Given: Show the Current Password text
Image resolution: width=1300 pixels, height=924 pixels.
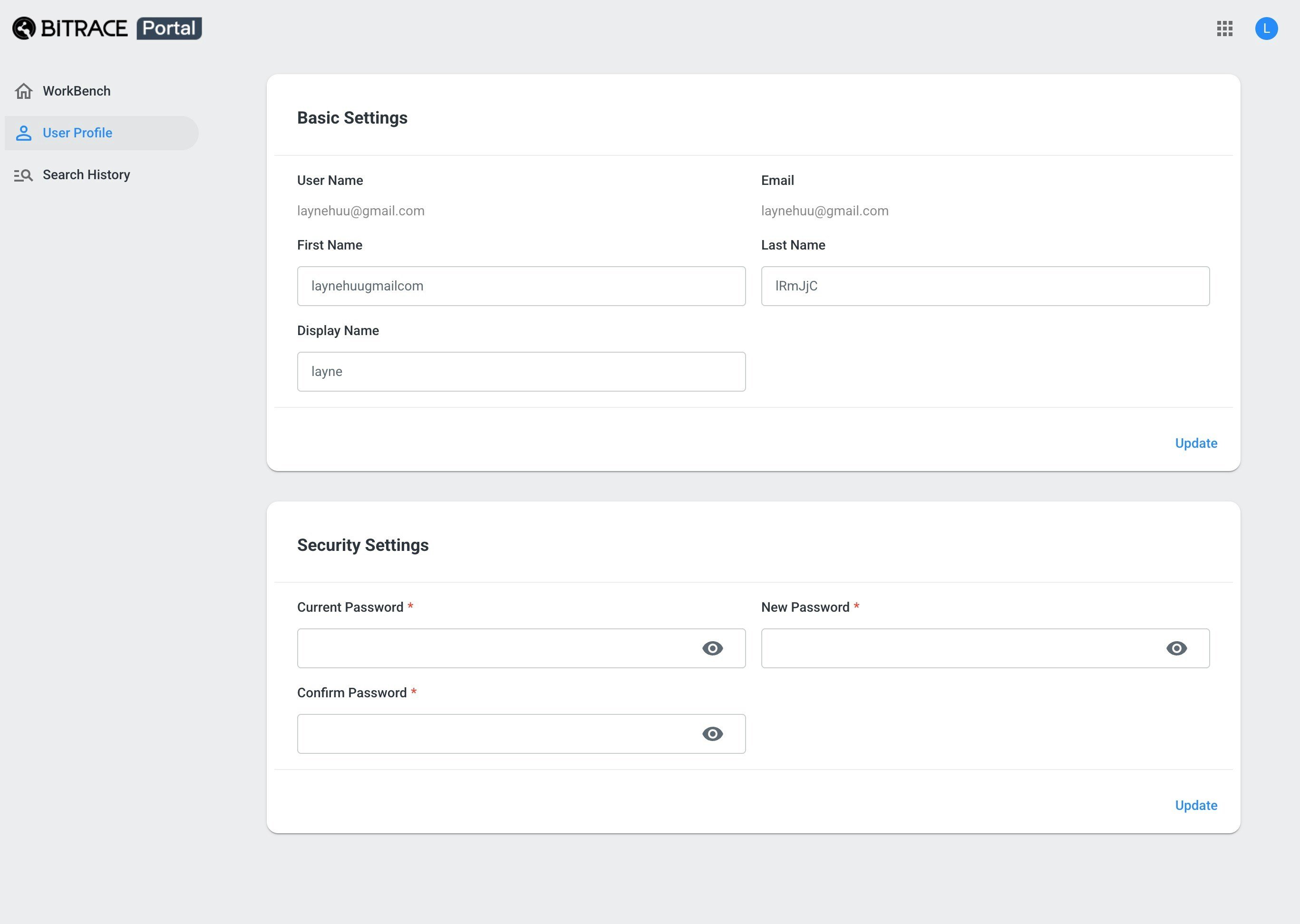Looking at the screenshot, I should coord(712,648).
